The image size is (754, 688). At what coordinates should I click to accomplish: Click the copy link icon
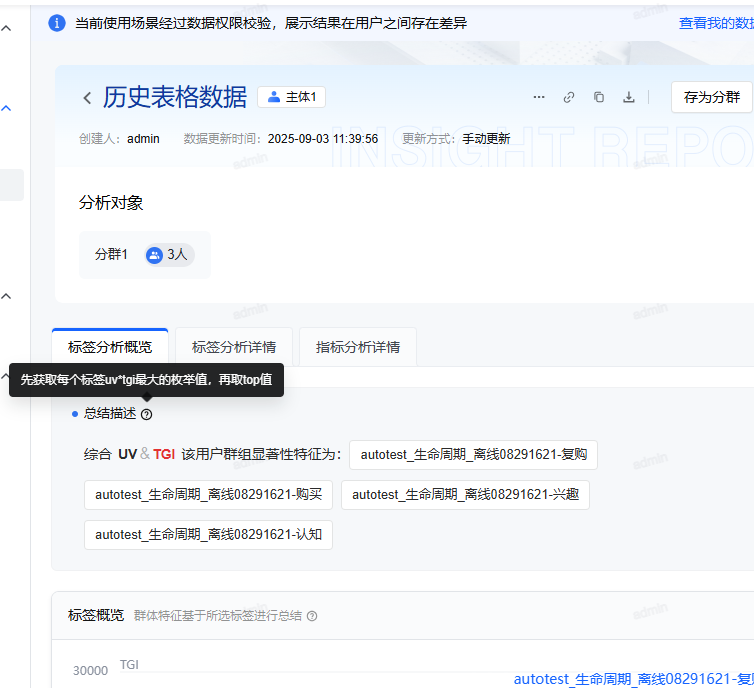point(569,97)
